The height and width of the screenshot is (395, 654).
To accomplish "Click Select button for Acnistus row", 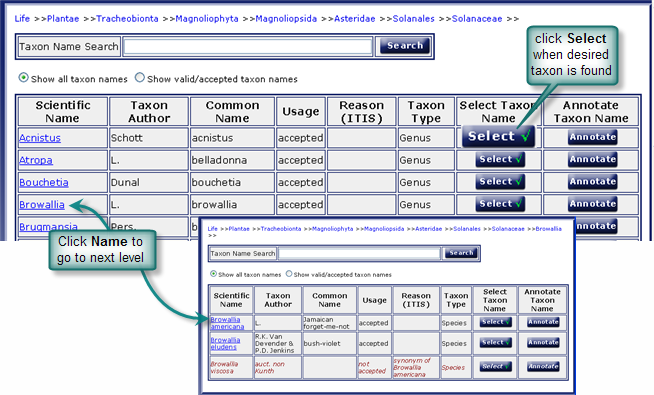I will pos(498,136).
